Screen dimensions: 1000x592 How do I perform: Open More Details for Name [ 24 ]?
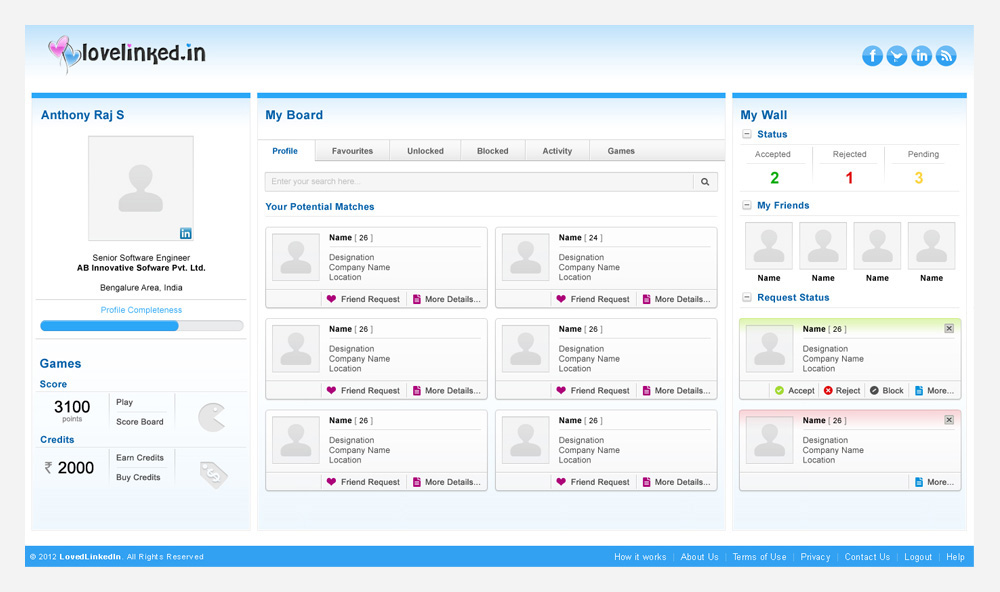676,299
